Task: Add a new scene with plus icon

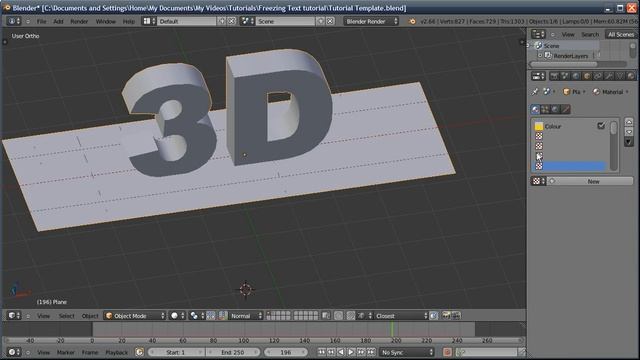Action: [x=320, y=21]
